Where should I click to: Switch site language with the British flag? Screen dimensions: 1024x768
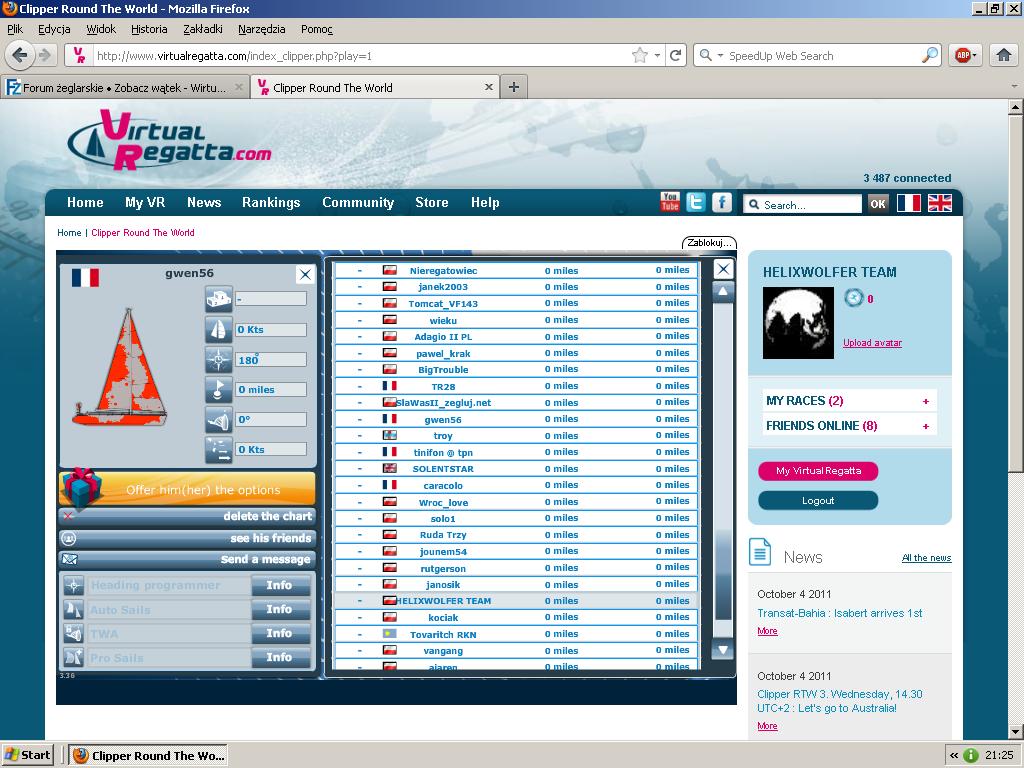tap(940, 203)
